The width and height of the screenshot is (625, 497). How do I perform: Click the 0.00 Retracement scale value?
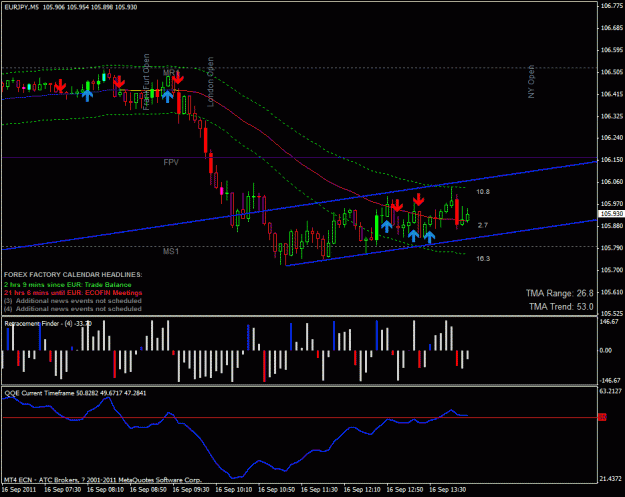606,350
